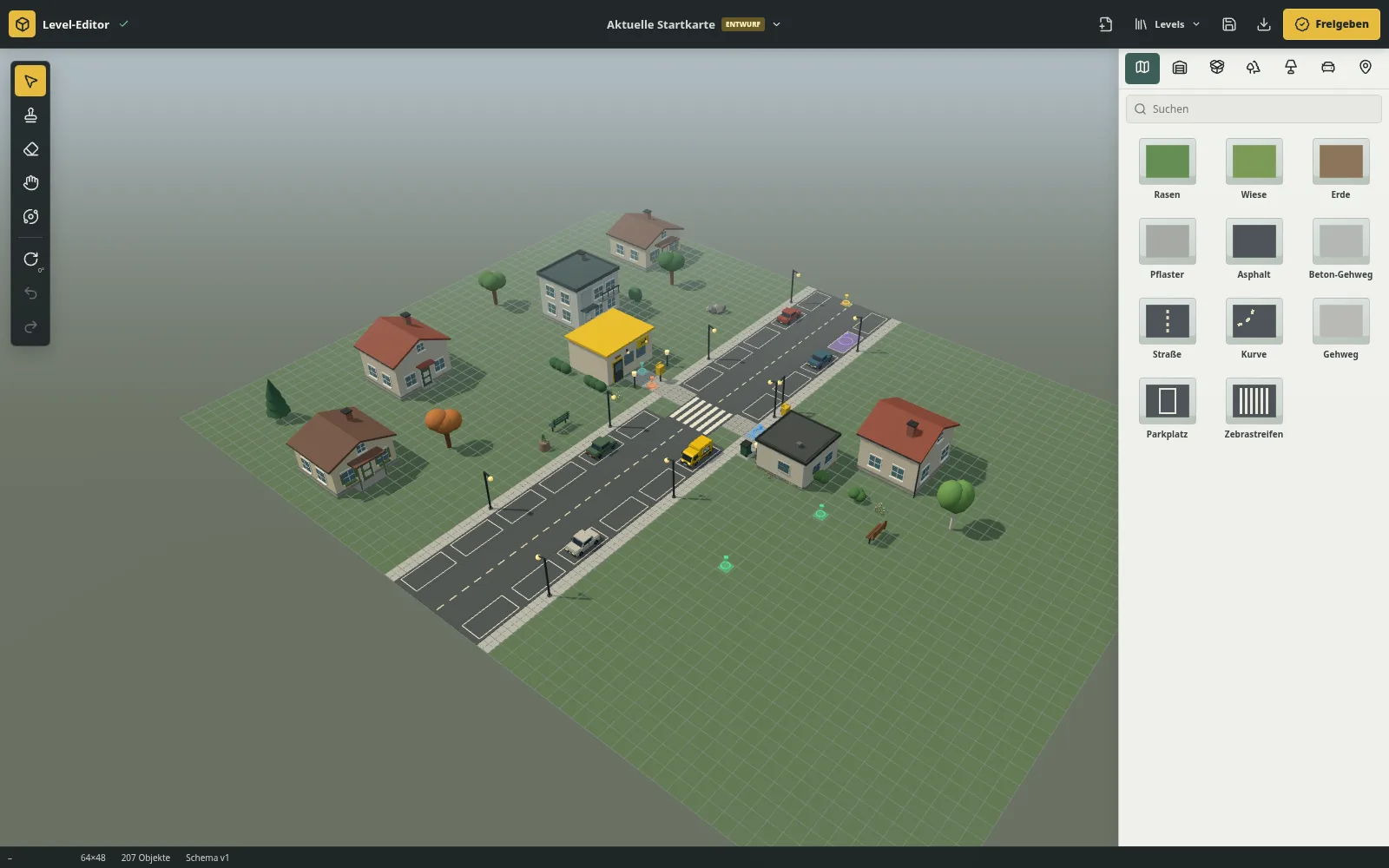Open the box props category tab

tap(1216, 67)
